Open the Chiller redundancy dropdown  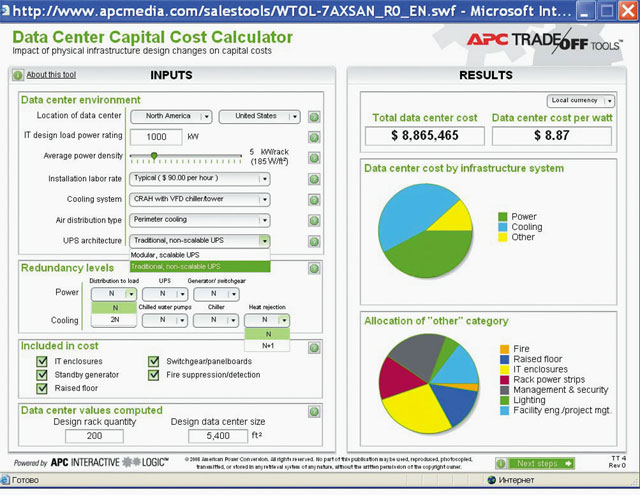[216, 320]
